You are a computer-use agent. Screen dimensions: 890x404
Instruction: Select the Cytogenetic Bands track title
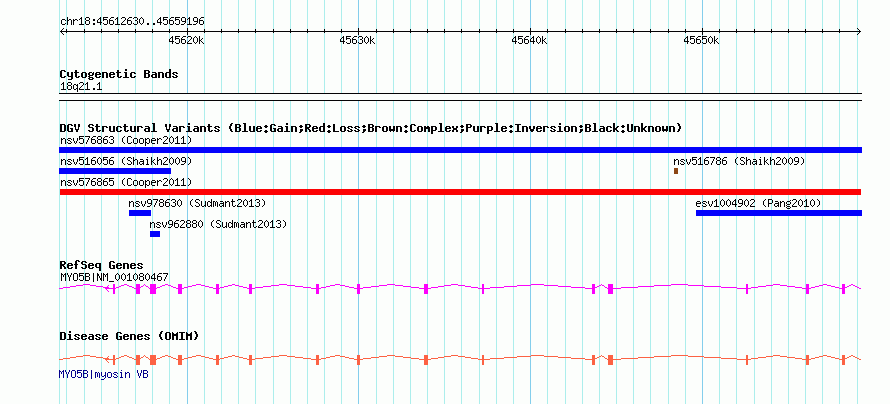(x=119, y=74)
